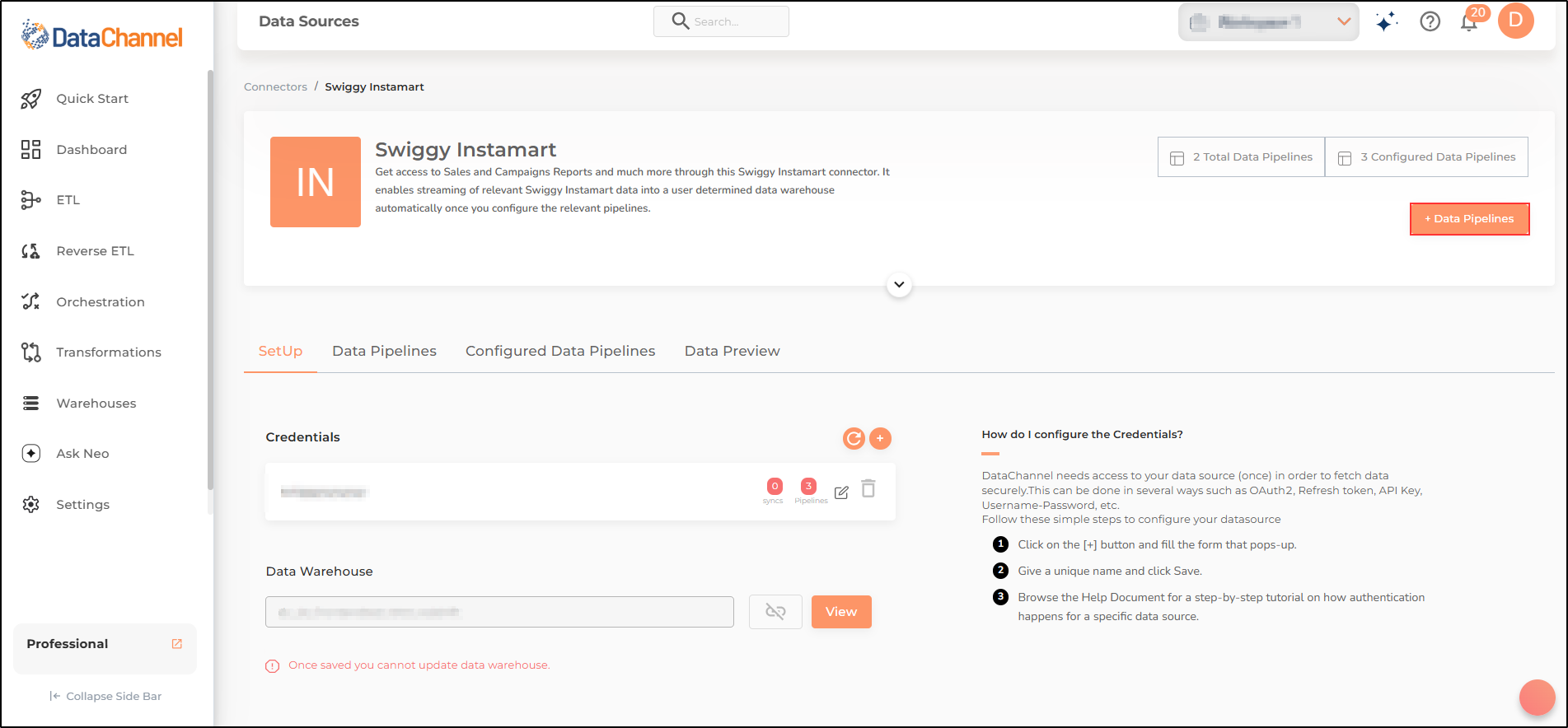Open the notifications bell

(1469, 22)
